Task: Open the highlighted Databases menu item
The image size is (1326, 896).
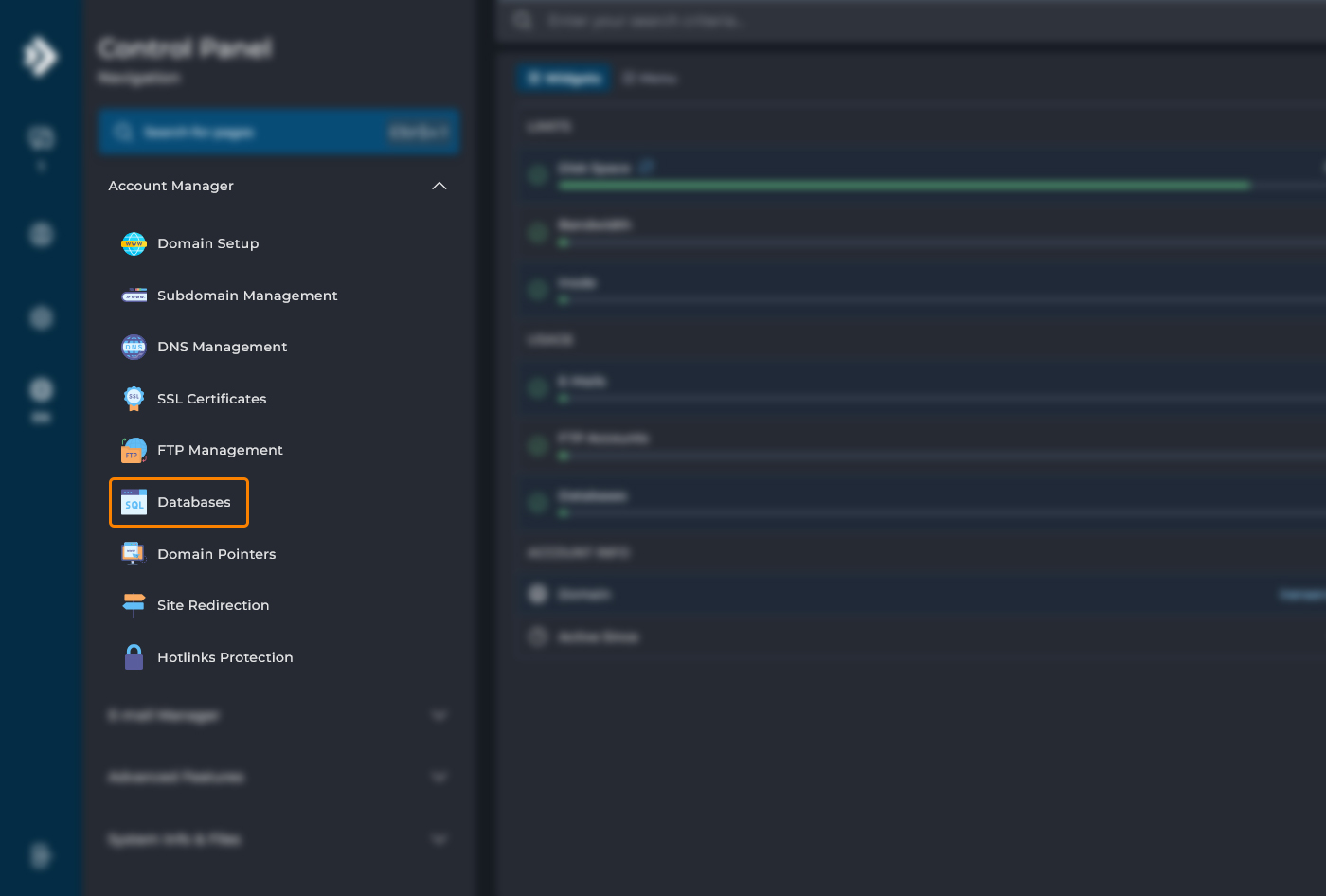Action: [193, 502]
